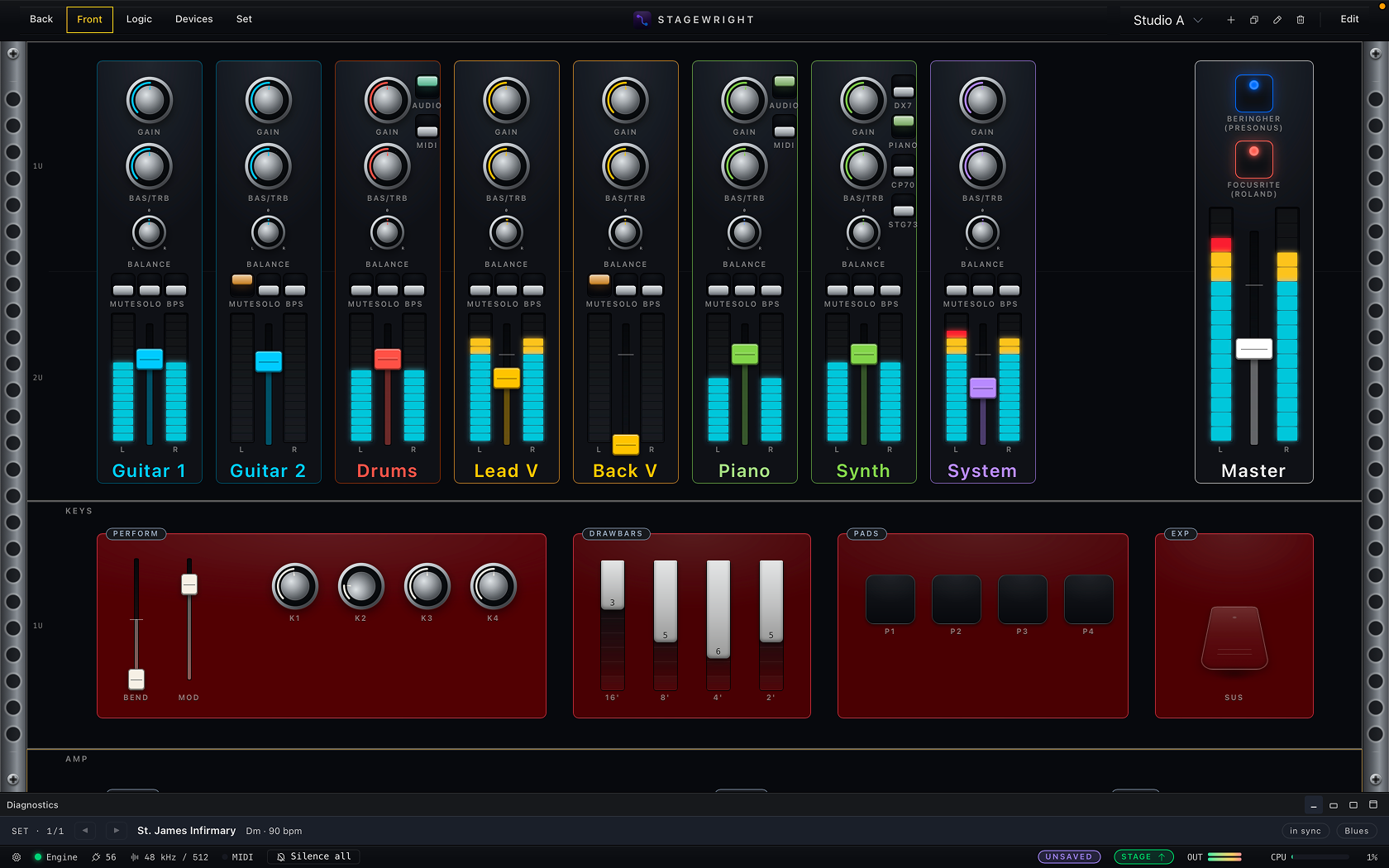Screen dimensions: 1389x868
Task: Delete the rack using the trash icon
Action: click(x=1300, y=20)
